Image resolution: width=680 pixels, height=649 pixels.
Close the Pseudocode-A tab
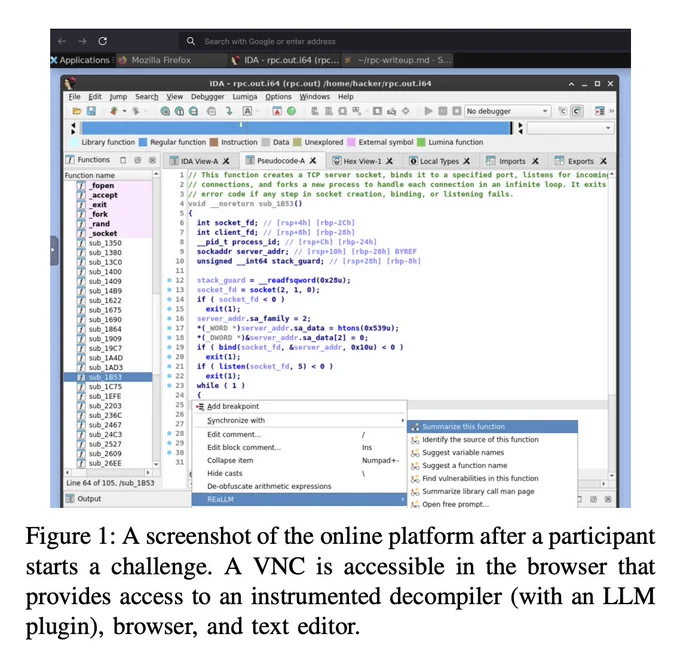tap(313, 161)
